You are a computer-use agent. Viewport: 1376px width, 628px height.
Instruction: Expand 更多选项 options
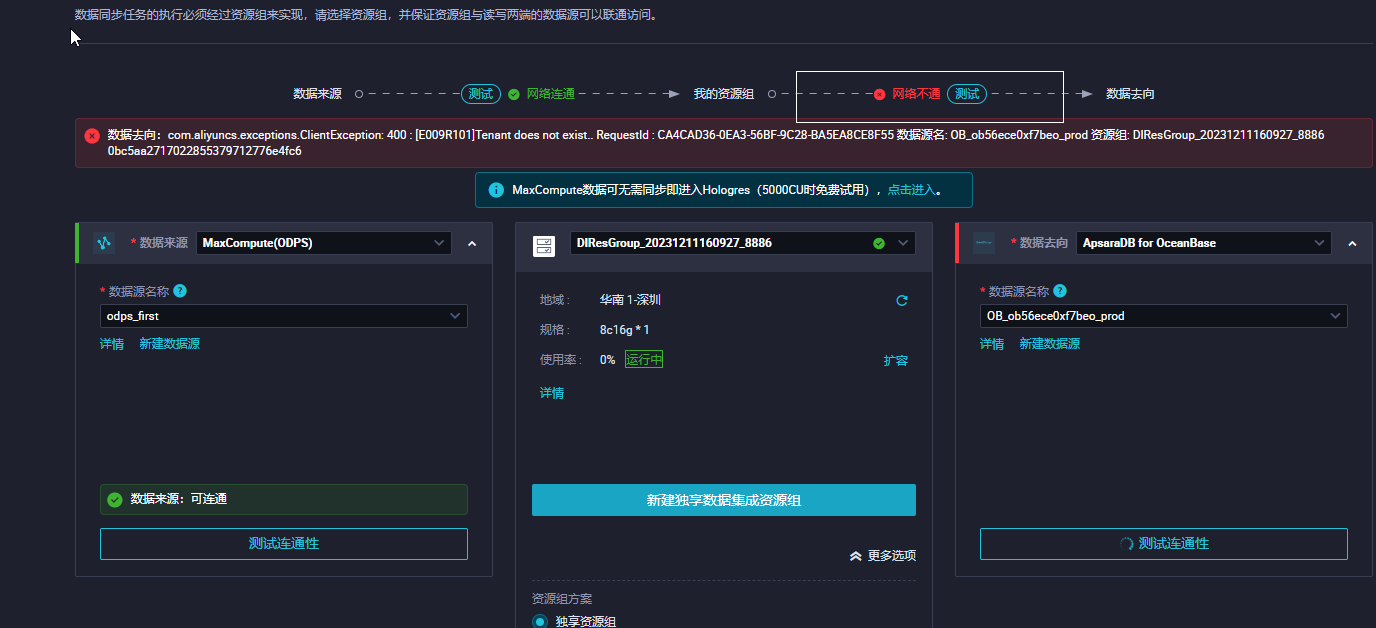[882, 556]
